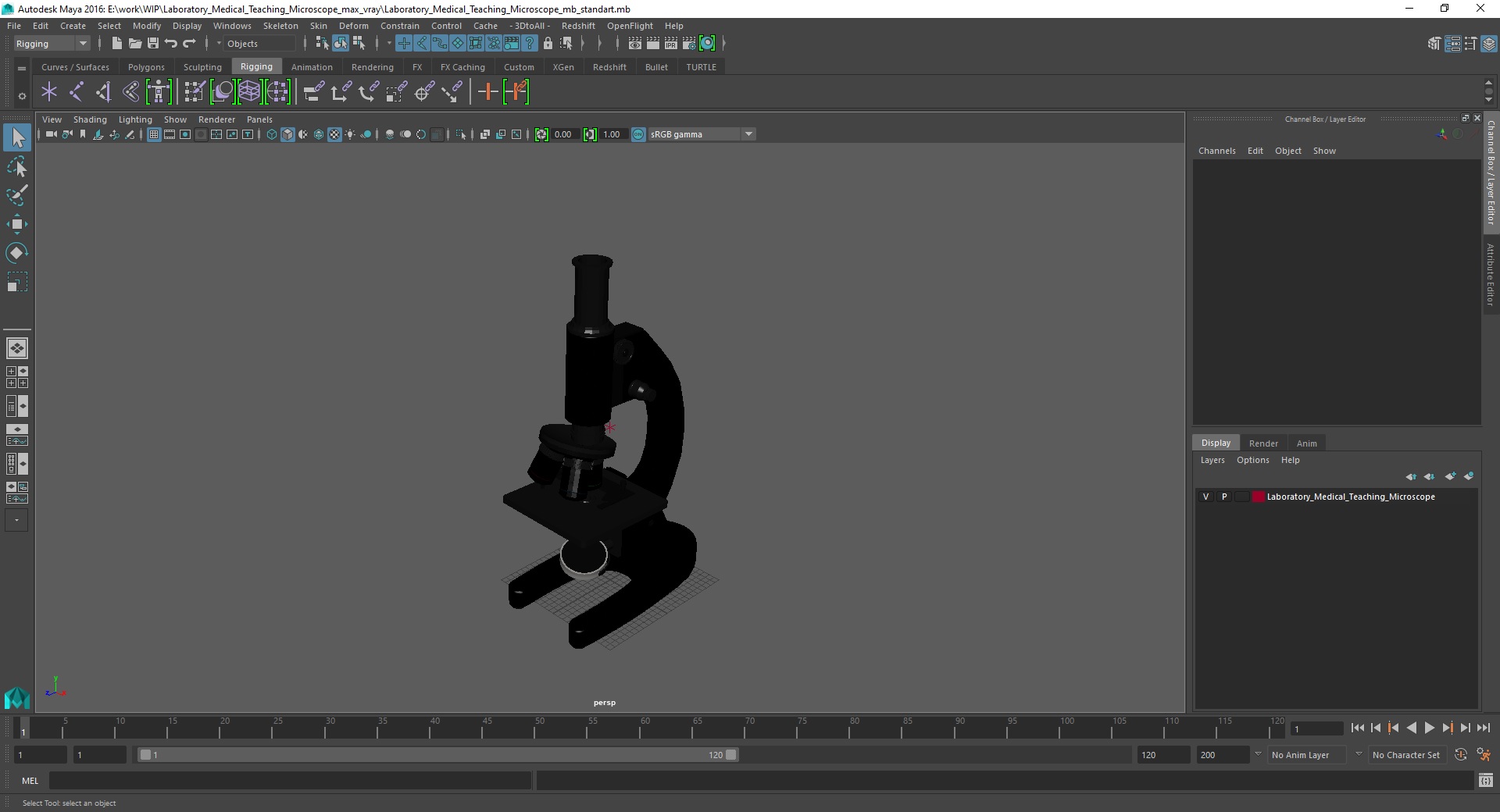Image resolution: width=1500 pixels, height=812 pixels.
Task: Toggle visibility V of Microscope layer
Action: (x=1205, y=497)
